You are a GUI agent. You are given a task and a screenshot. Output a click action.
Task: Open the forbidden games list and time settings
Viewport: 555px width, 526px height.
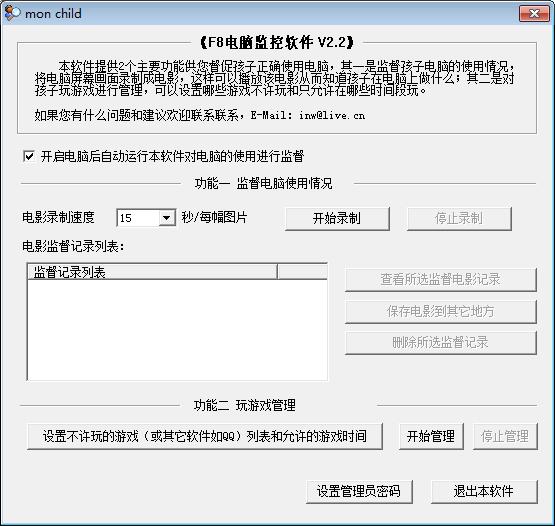205,436
